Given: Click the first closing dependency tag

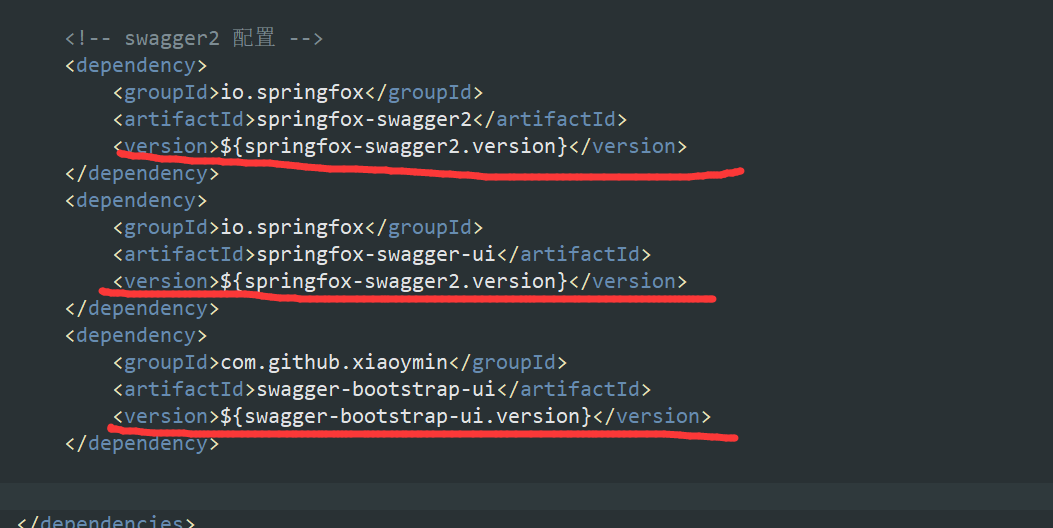Looking at the screenshot, I should click(142, 173).
